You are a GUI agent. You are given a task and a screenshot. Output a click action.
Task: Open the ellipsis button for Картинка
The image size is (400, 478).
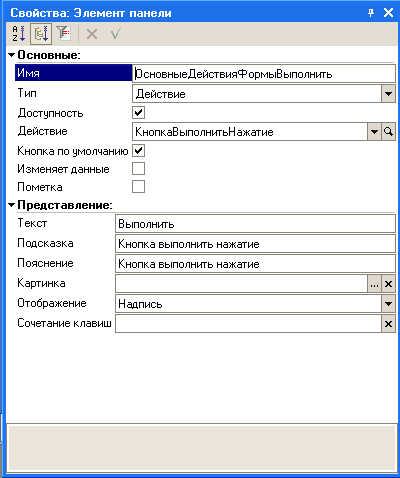click(x=374, y=284)
